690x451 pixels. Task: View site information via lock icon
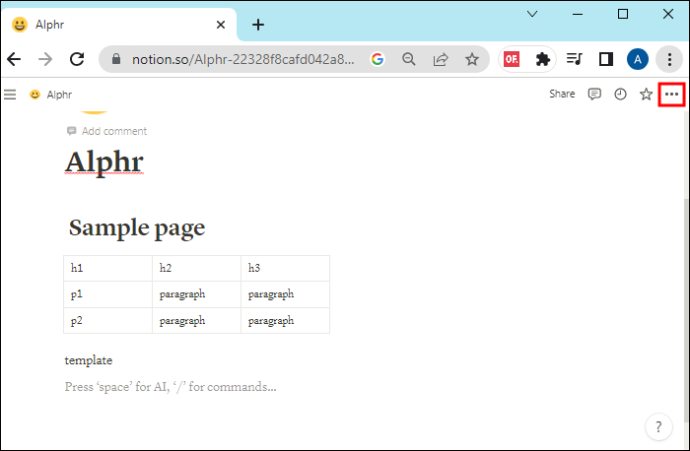point(116,59)
